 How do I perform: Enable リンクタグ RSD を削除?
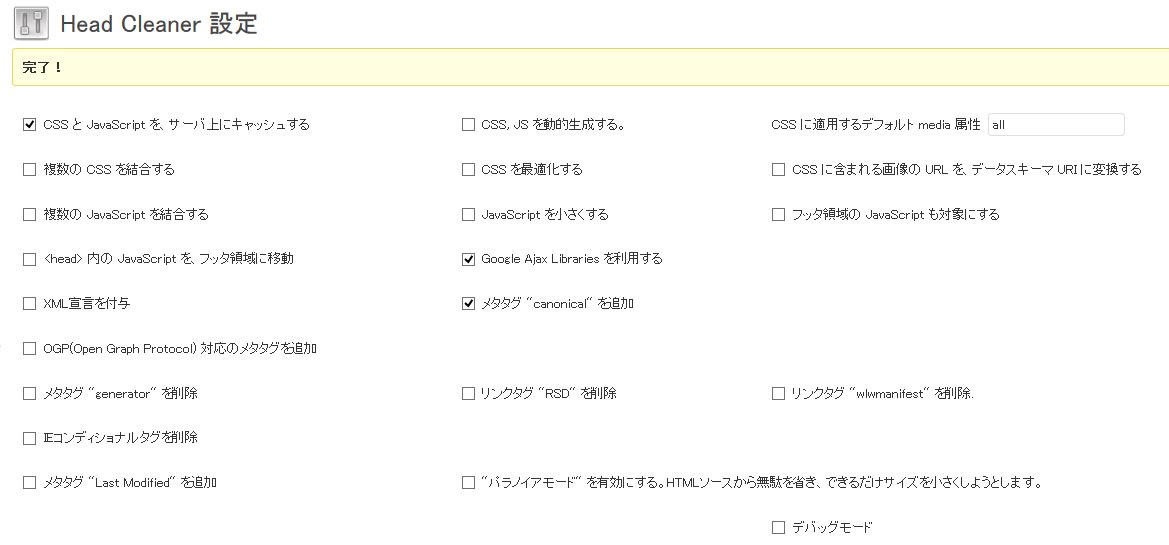pyautogui.click(x=468, y=394)
